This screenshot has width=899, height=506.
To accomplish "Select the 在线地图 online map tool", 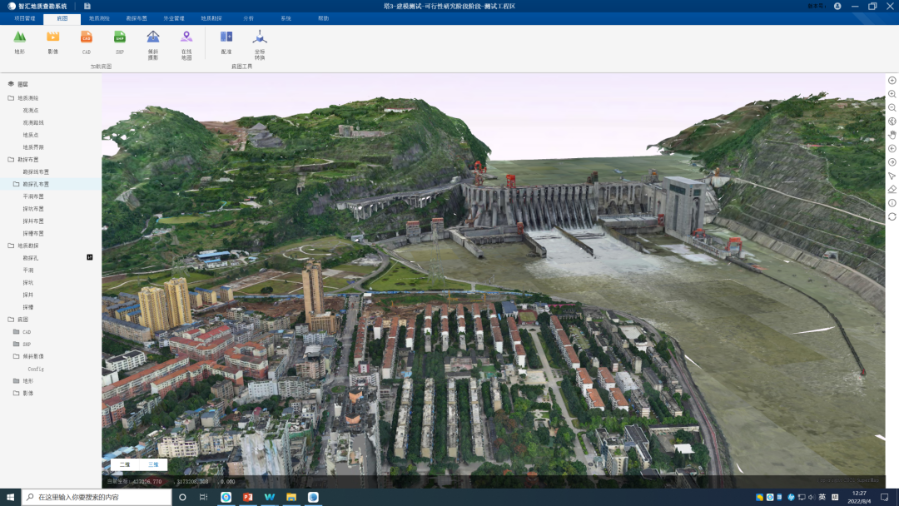I will point(186,38).
